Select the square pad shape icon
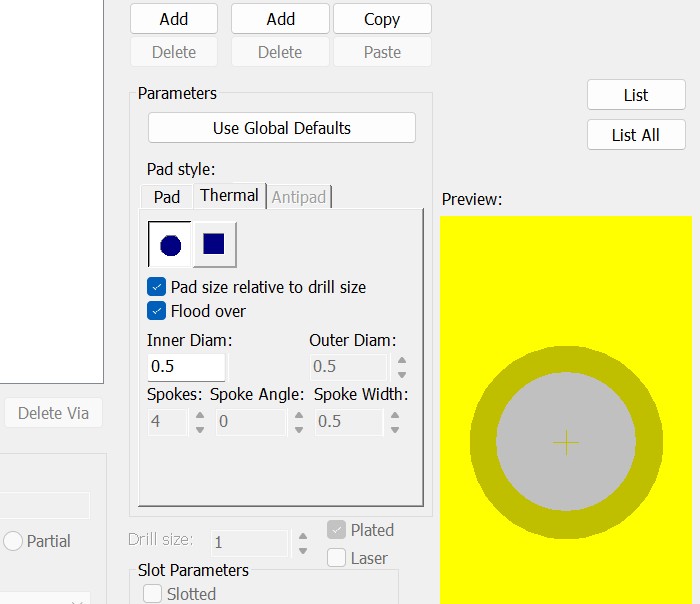This screenshot has height=604, width=700. click(214, 245)
